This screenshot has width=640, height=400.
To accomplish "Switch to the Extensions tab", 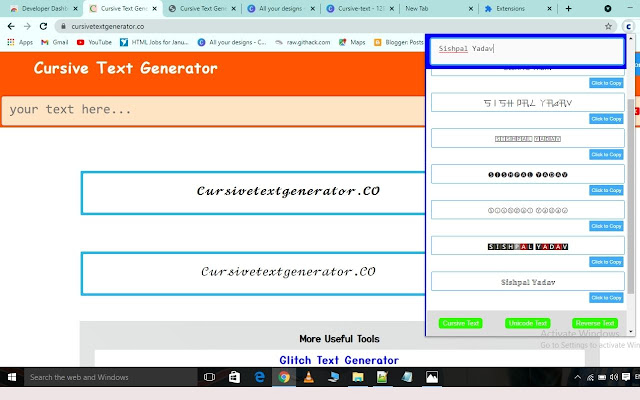I will (x=517, y=9).
